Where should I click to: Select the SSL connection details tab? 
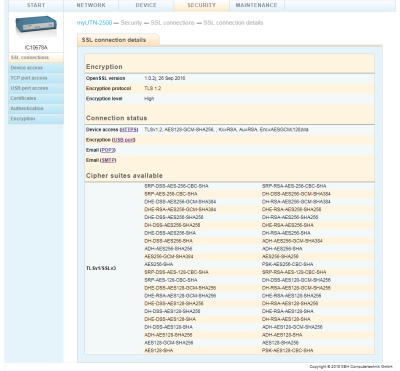(x=118, y=40)
